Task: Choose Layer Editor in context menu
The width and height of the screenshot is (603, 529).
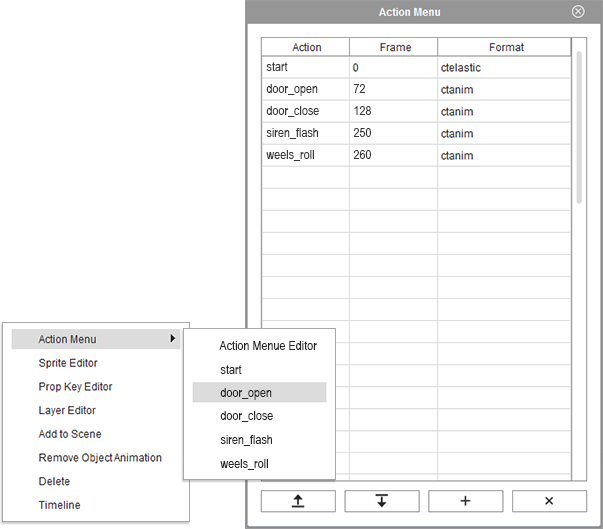Action: point(67,410)
